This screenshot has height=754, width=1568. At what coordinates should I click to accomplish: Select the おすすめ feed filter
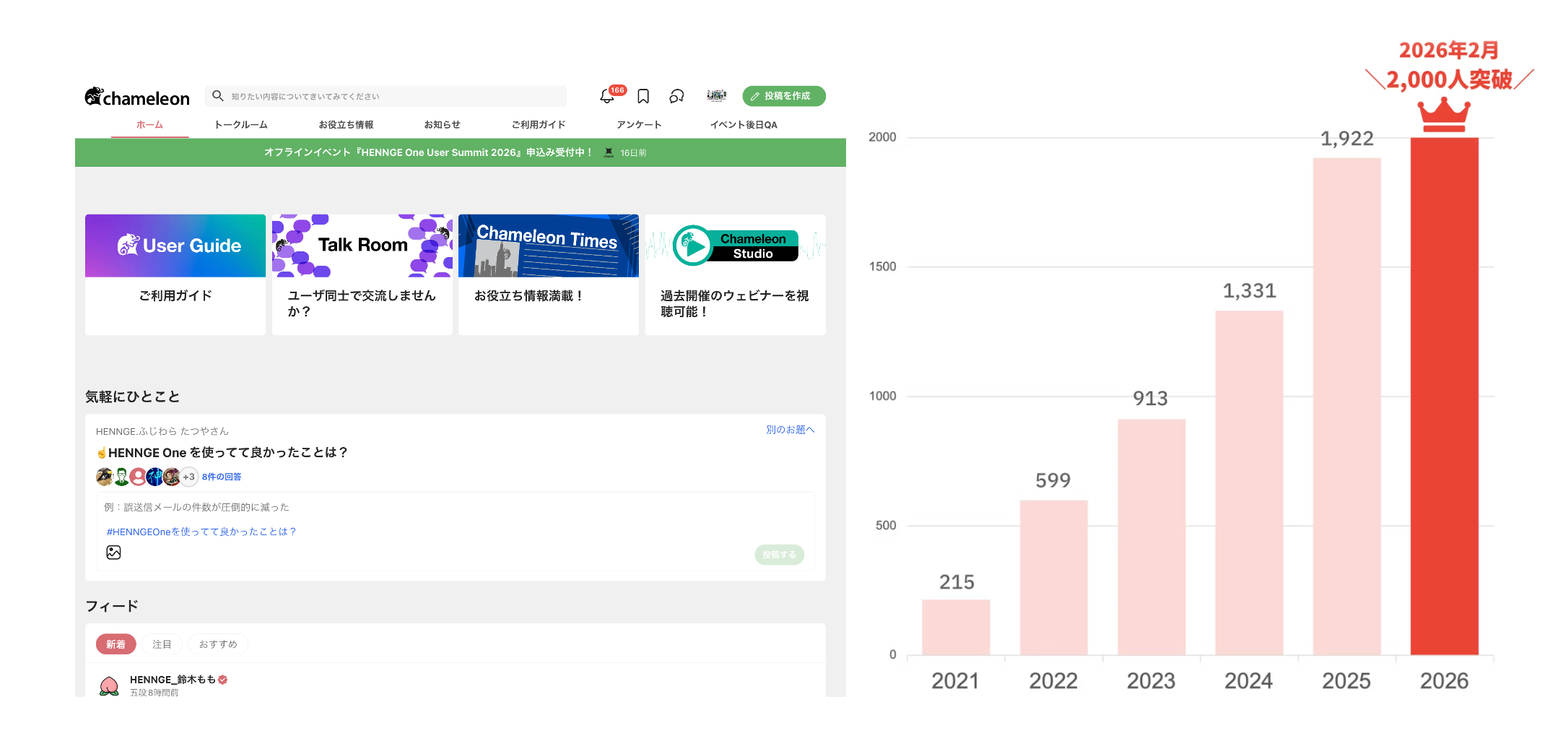click(x=218, y=644)
